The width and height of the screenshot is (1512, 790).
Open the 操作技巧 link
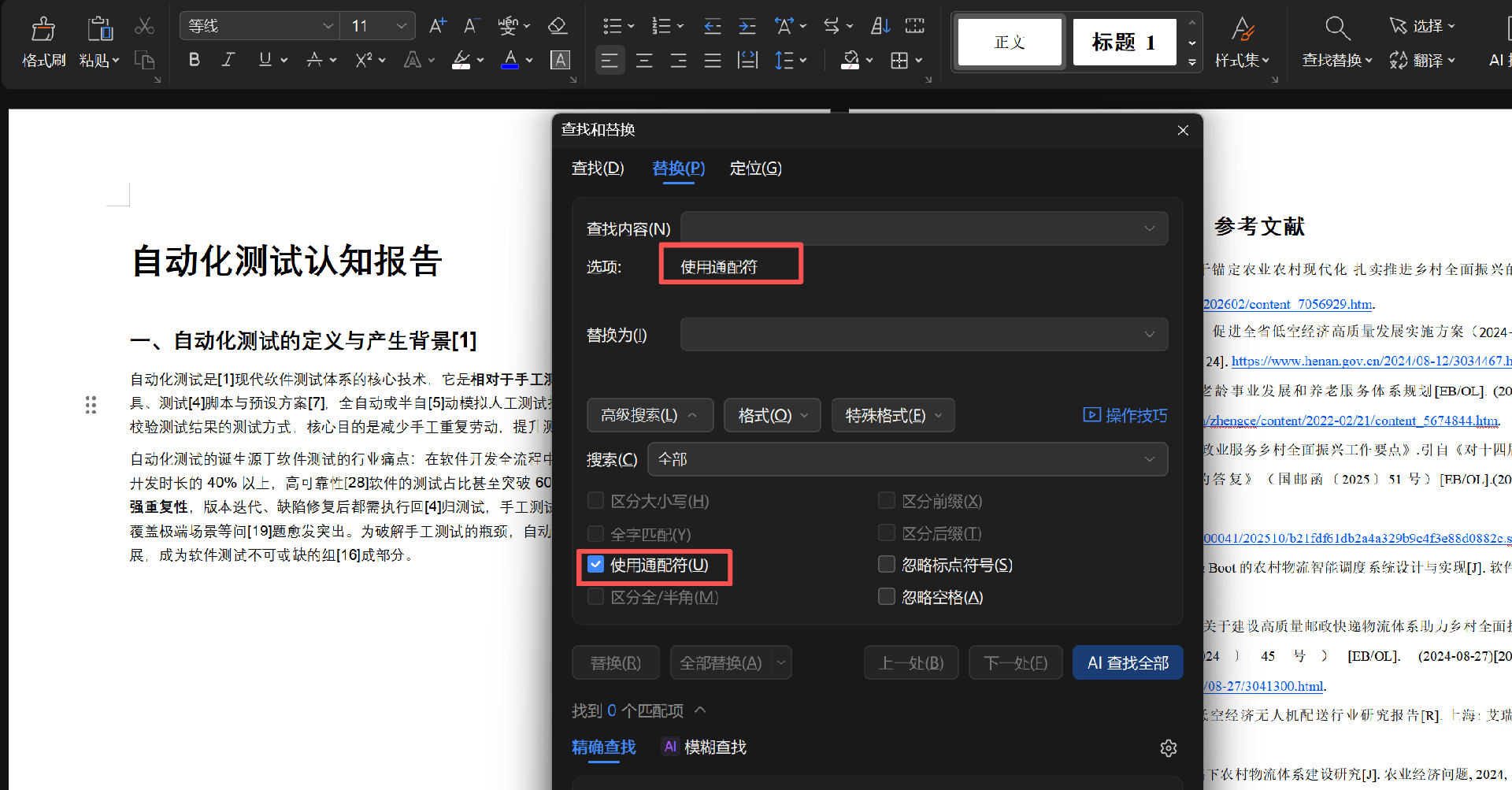(1125, 415)
